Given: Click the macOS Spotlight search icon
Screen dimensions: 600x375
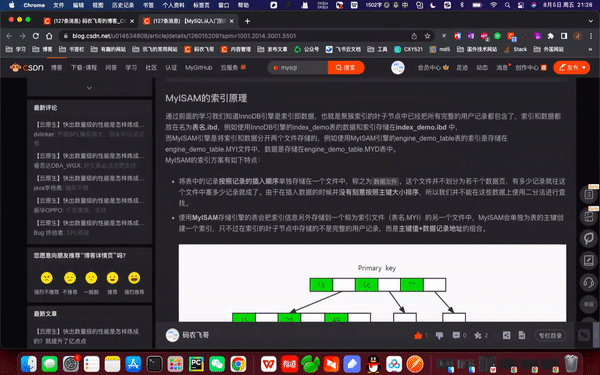Looking at the screenshot, I should coord(507,5).
